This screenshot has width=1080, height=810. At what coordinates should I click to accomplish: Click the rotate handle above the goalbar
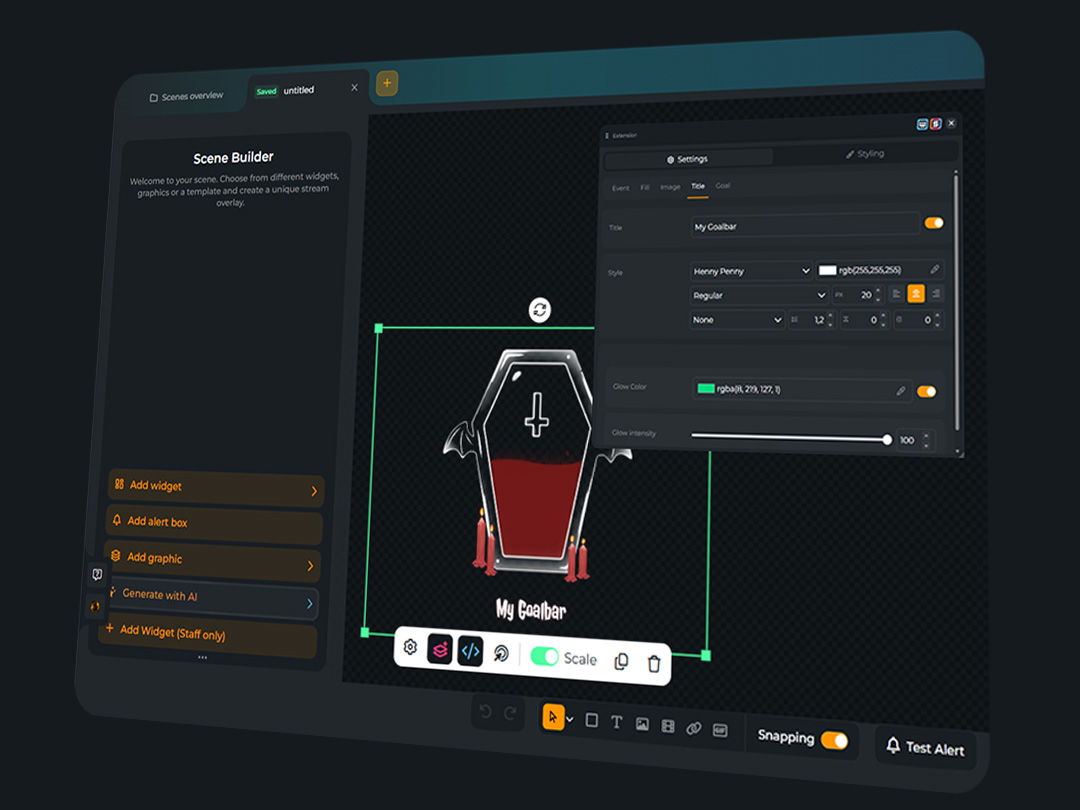coord(540,310)
